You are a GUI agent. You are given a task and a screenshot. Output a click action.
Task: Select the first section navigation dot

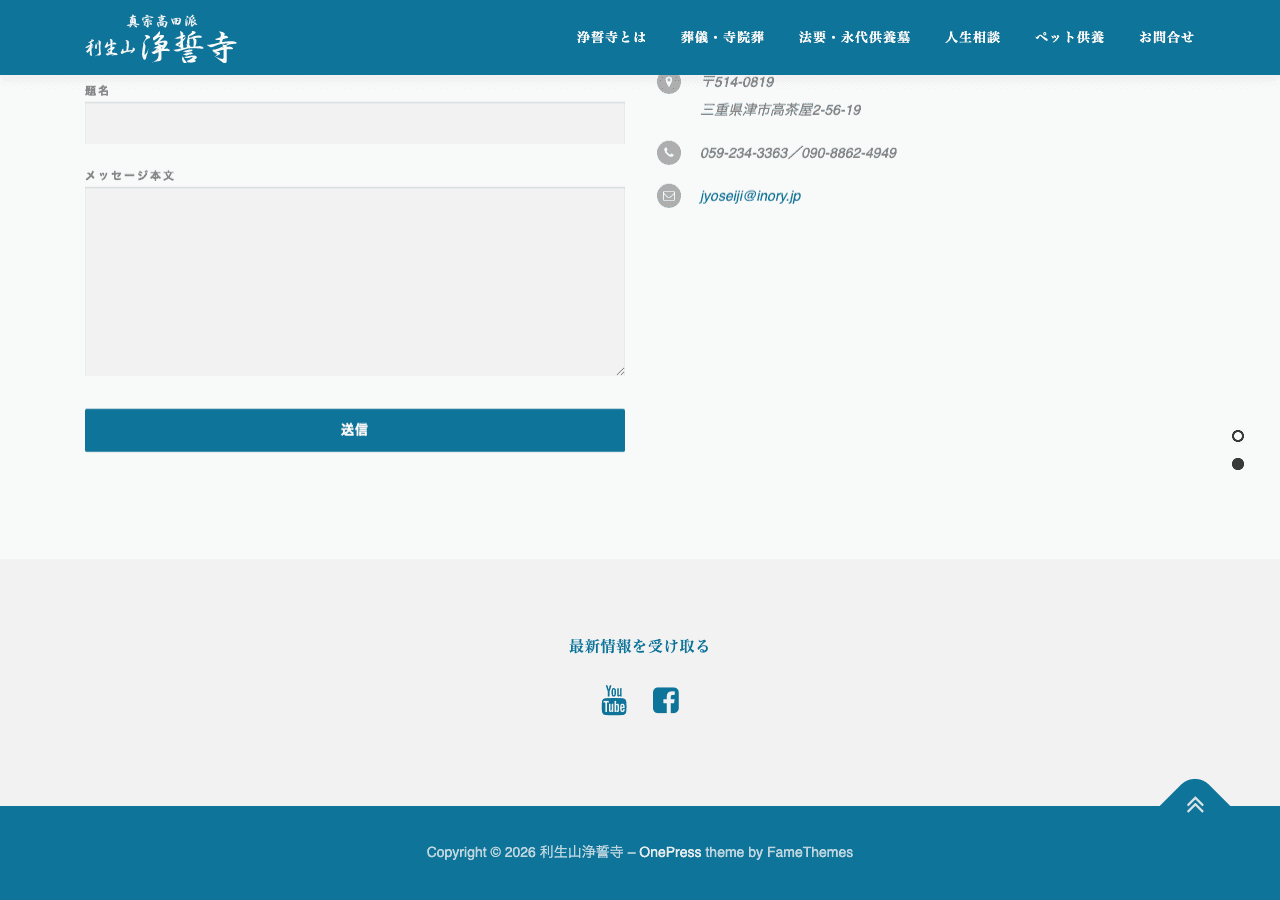tap(1238, 436)
